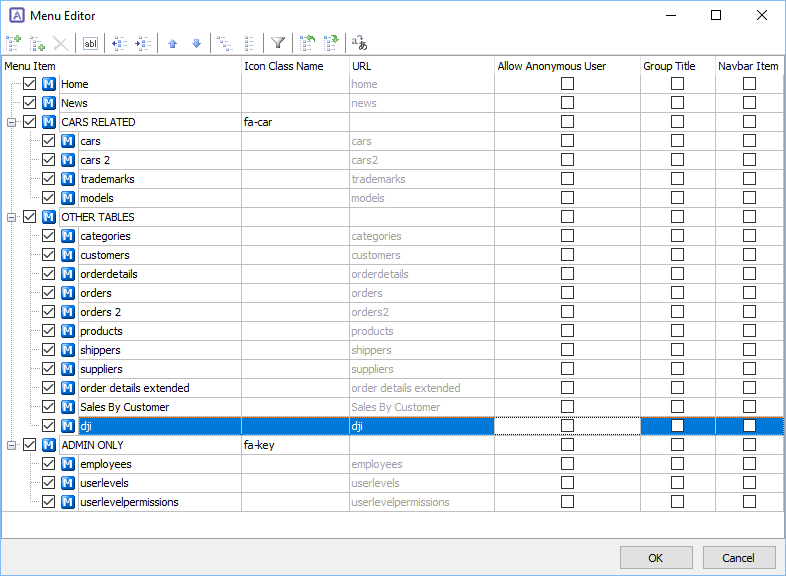This screenshot has height=576, width=786.
Task: Click the collapse all list icon
Action: (x=249, y=43)
